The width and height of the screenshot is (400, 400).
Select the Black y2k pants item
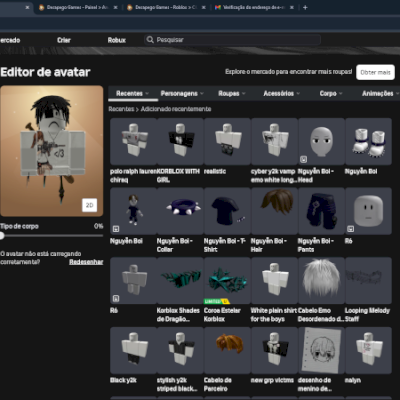(133, 350)
